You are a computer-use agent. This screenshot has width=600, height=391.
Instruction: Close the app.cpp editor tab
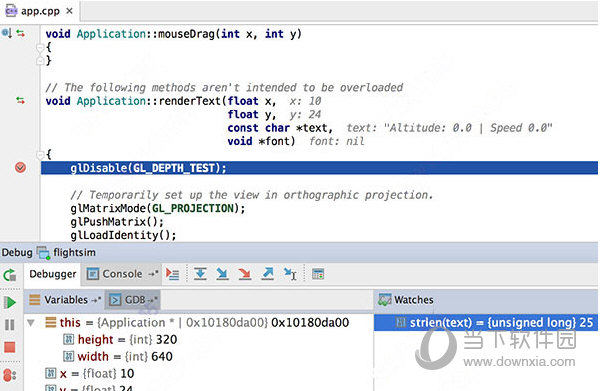click(69, 11)
